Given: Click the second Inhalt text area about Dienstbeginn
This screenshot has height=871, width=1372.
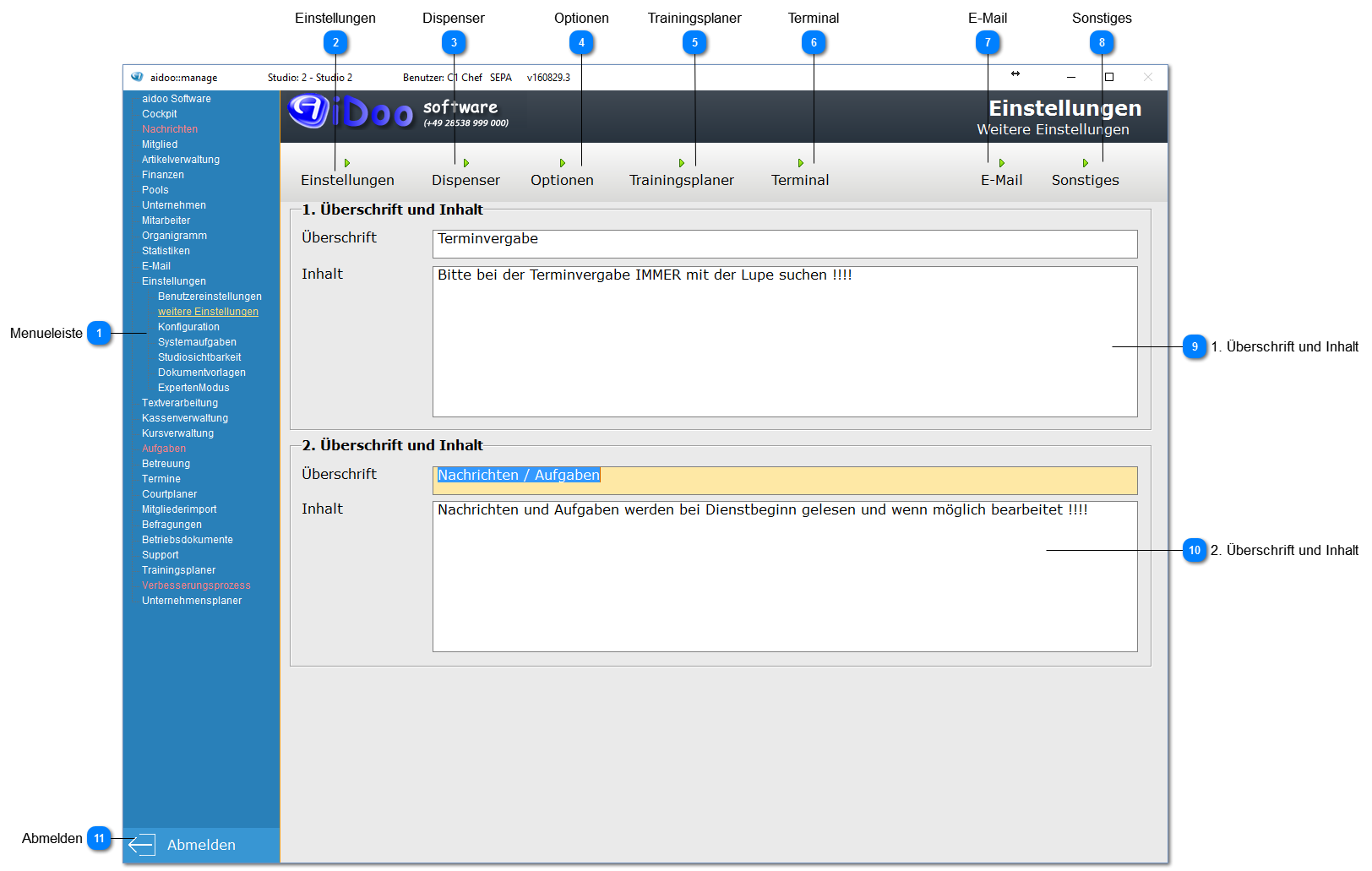Looking at the screenshot, I should (x=785, y=576).
